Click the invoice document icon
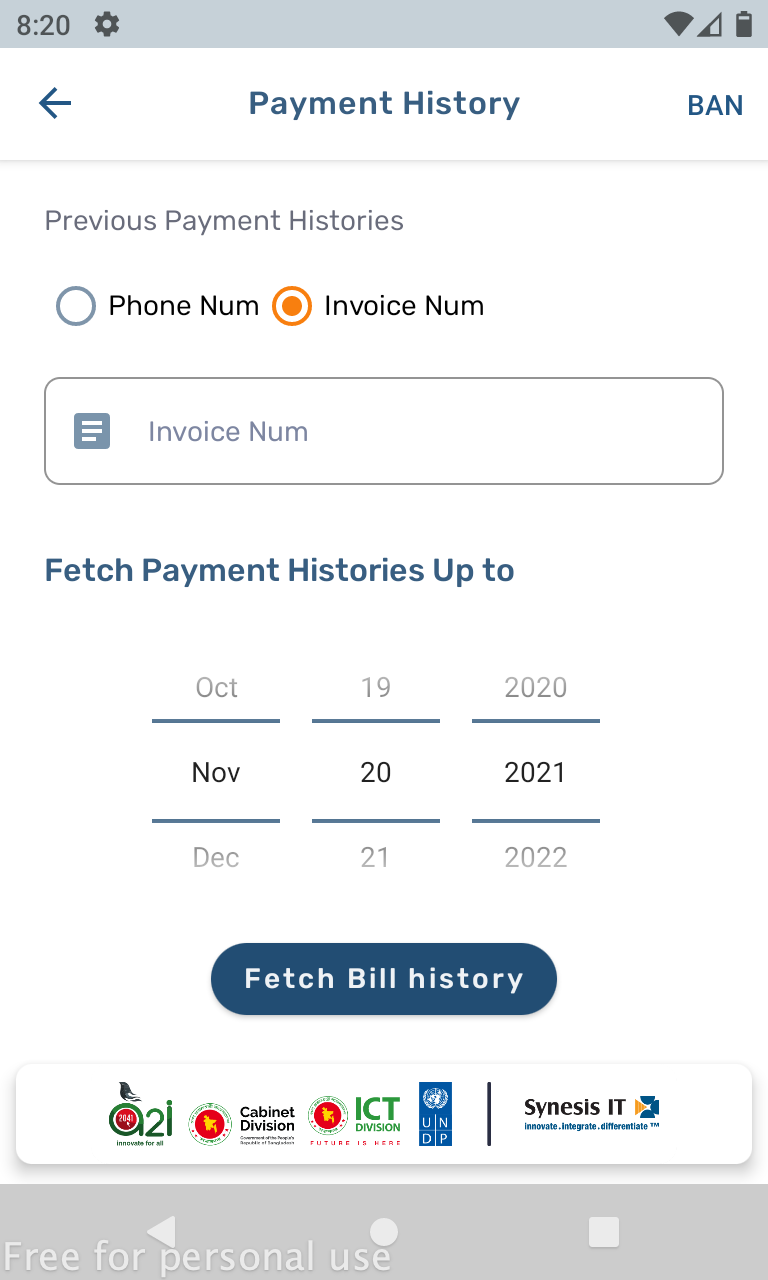The image size is (768, 1280). pyautogui.click(x=92, y=431)
